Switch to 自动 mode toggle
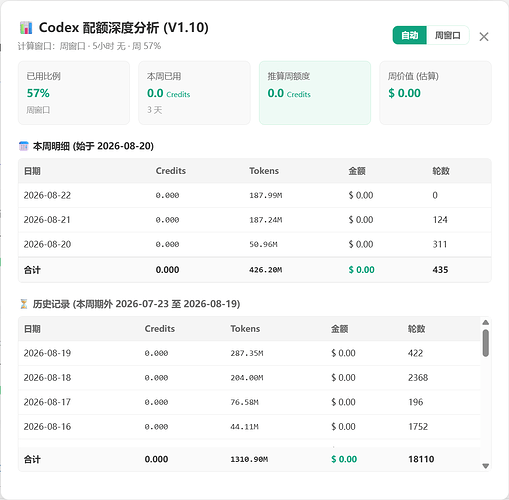 410,35
